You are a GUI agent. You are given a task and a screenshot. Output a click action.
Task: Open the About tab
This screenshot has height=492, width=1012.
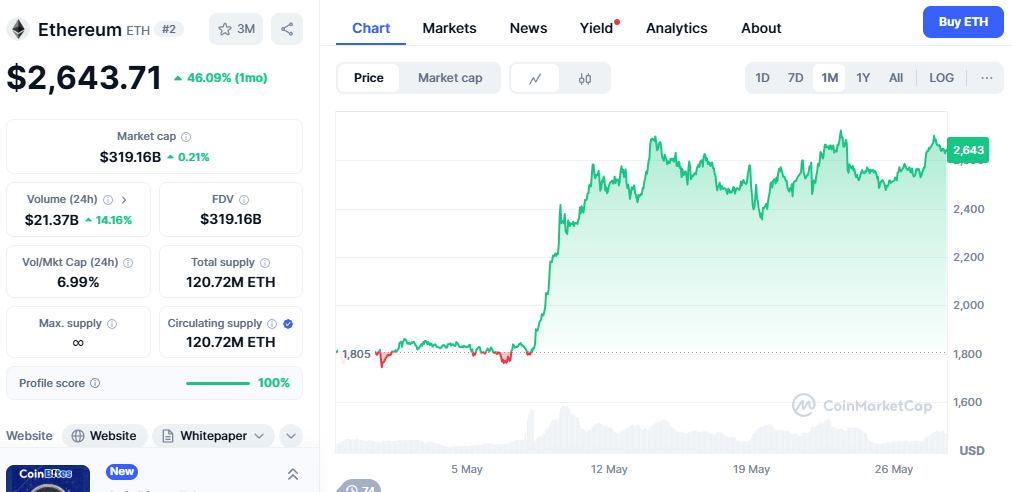pos(761,28)
